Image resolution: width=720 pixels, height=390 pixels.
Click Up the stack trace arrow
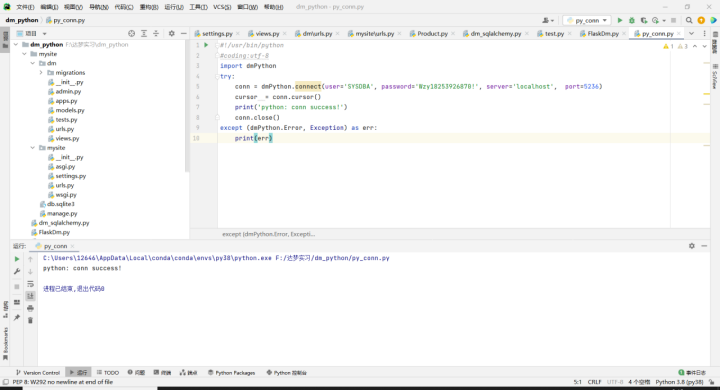pos(30,260)
